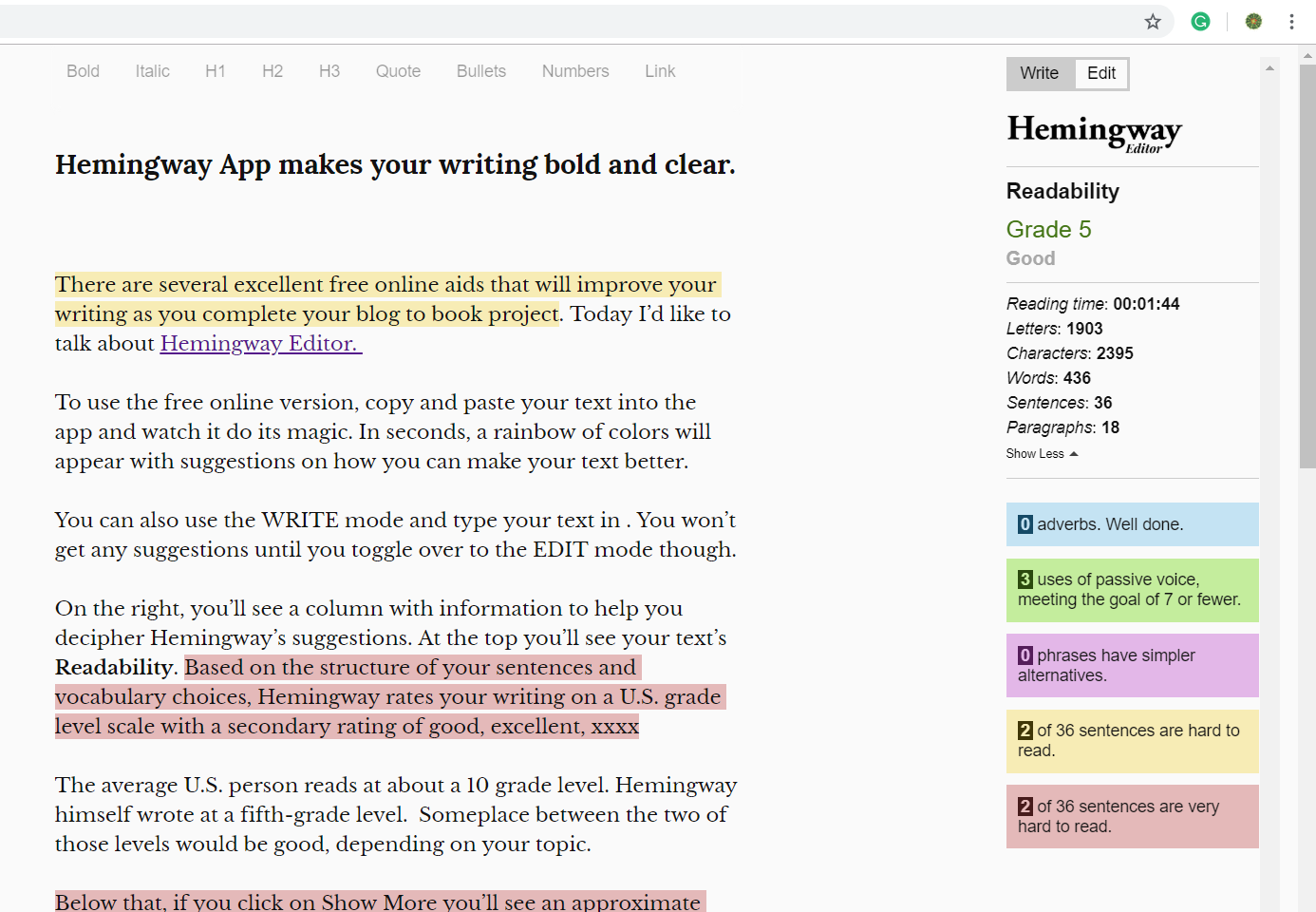This screenshot has width=1316, height=912.
Task: Open the Grammarly extension icon
Action: [1200, 22]
